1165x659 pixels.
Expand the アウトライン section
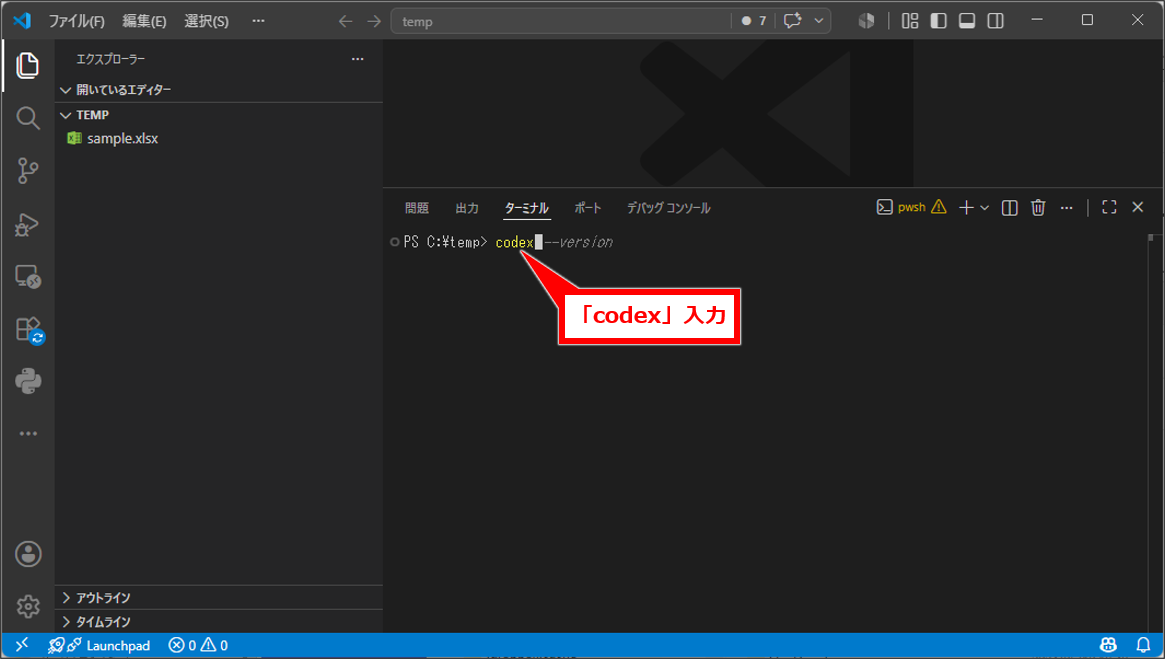[x=219, y=597]
